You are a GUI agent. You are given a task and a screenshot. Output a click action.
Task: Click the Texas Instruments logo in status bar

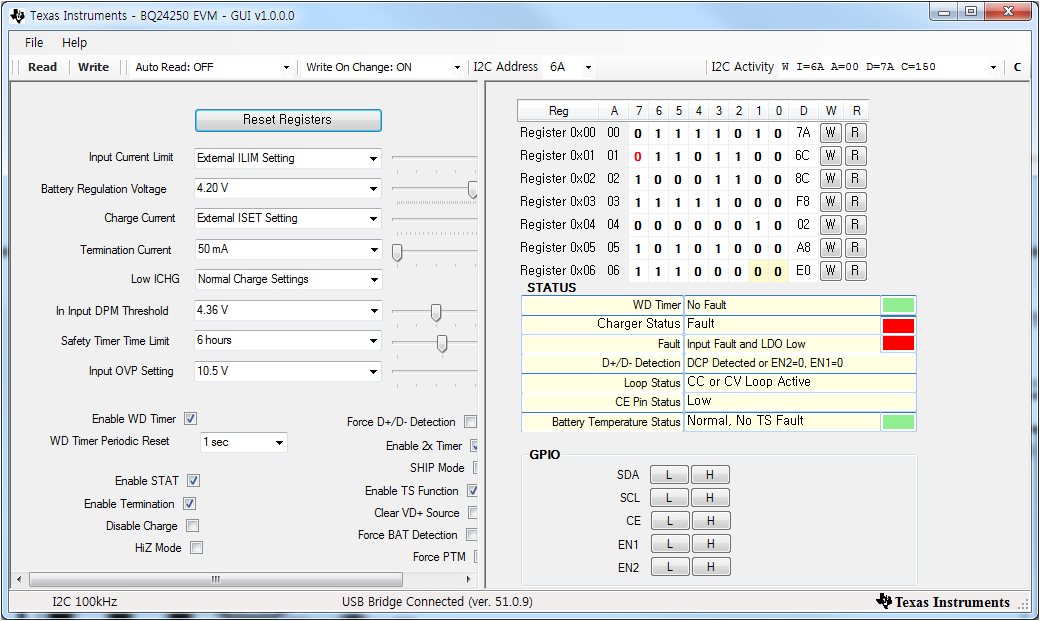point(944,602)
